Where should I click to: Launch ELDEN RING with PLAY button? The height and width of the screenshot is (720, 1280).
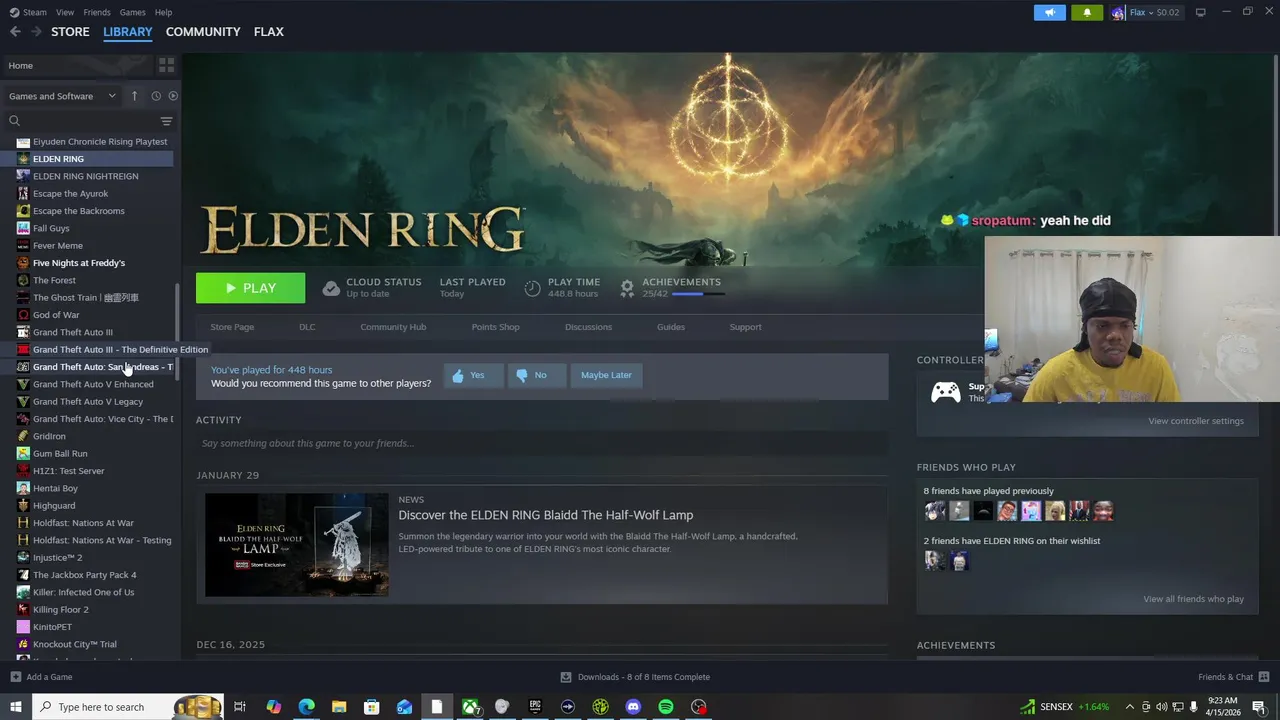click(251, 288)
